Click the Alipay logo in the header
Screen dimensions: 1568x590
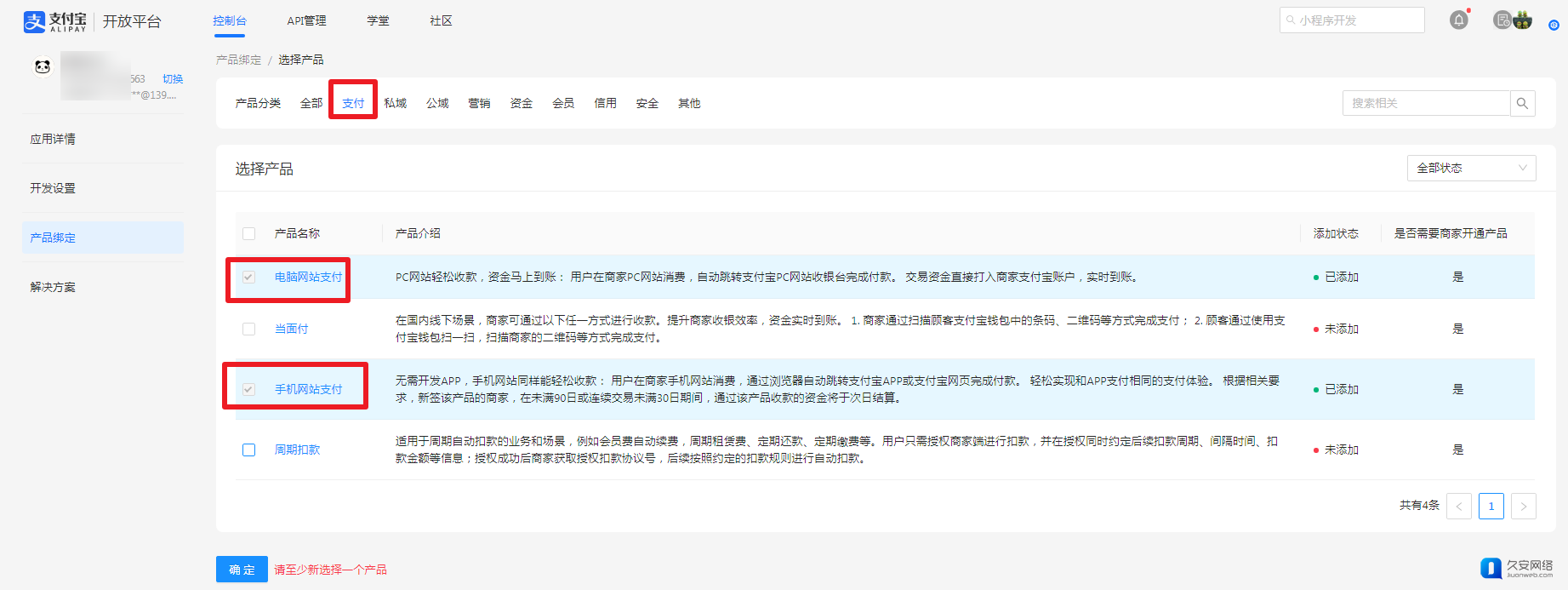coord(54,21)
